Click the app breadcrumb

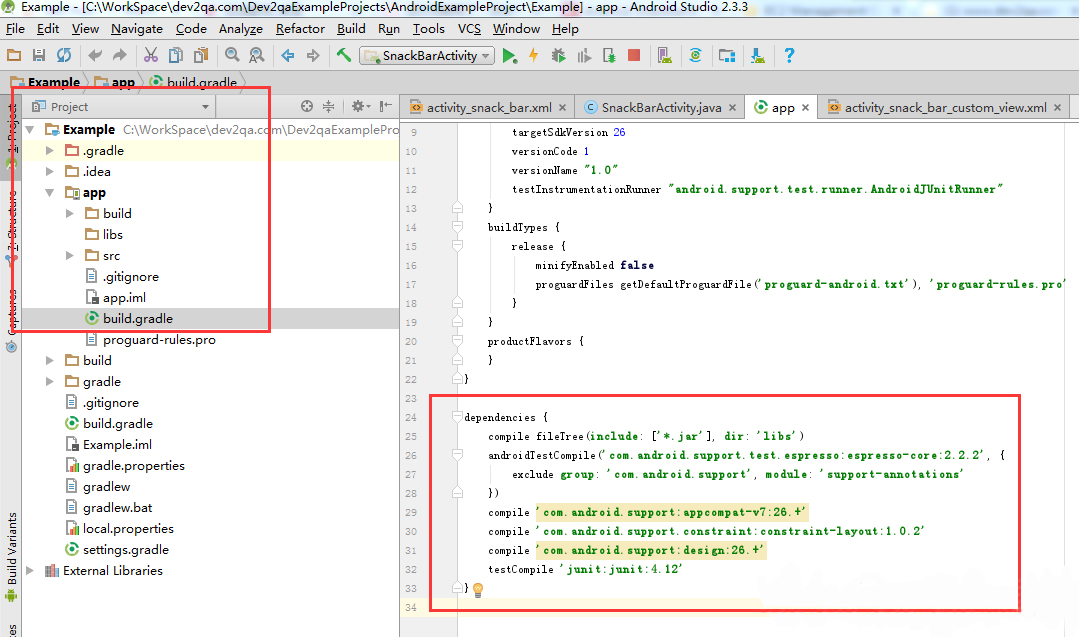click(x=115, y=83)
